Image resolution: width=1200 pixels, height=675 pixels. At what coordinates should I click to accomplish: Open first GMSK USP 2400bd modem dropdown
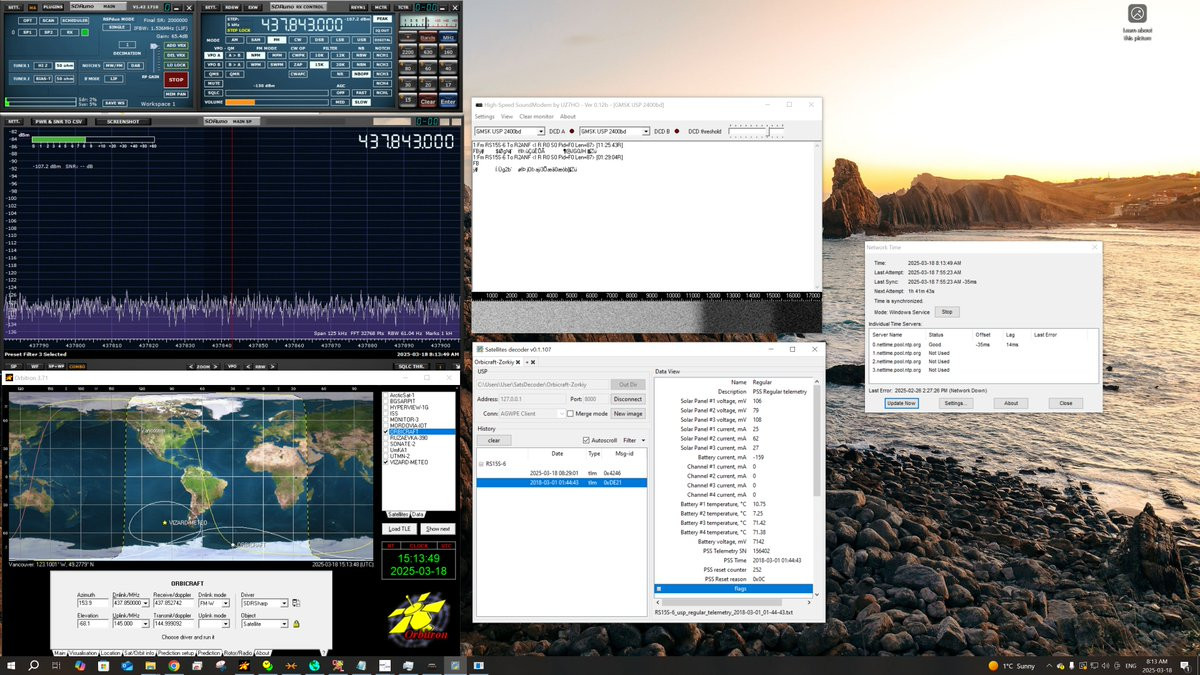[x=541, y=131]
